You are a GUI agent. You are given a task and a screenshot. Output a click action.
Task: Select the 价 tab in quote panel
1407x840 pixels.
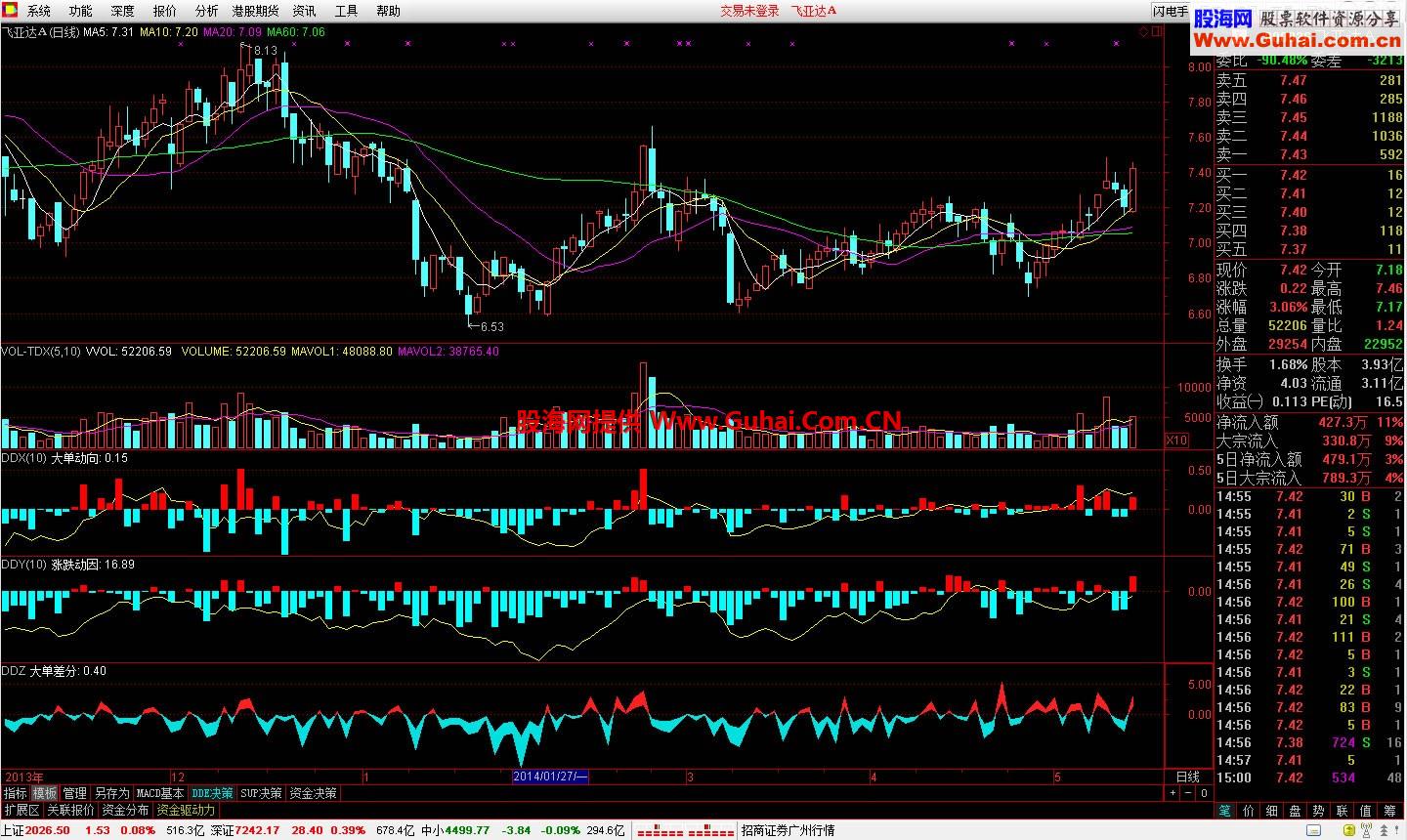[1248, 811]
